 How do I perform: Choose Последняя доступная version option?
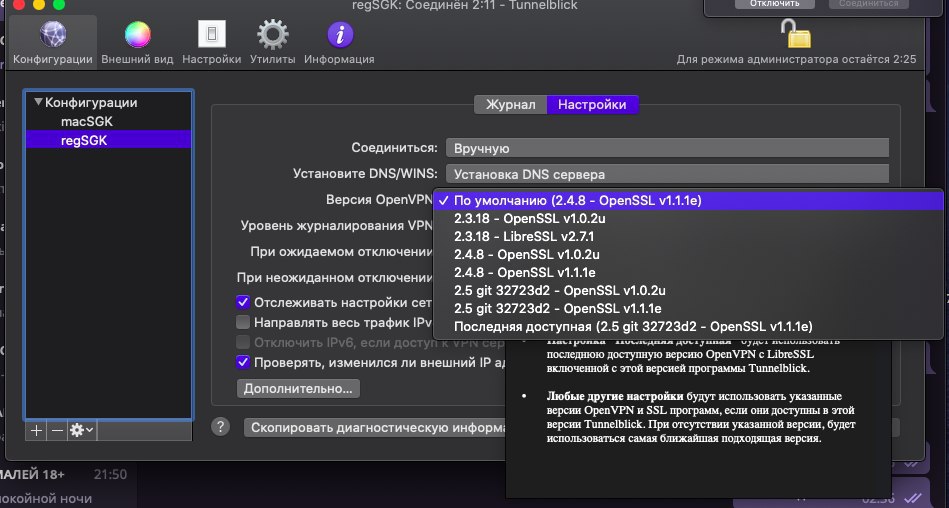coord(688,327)
